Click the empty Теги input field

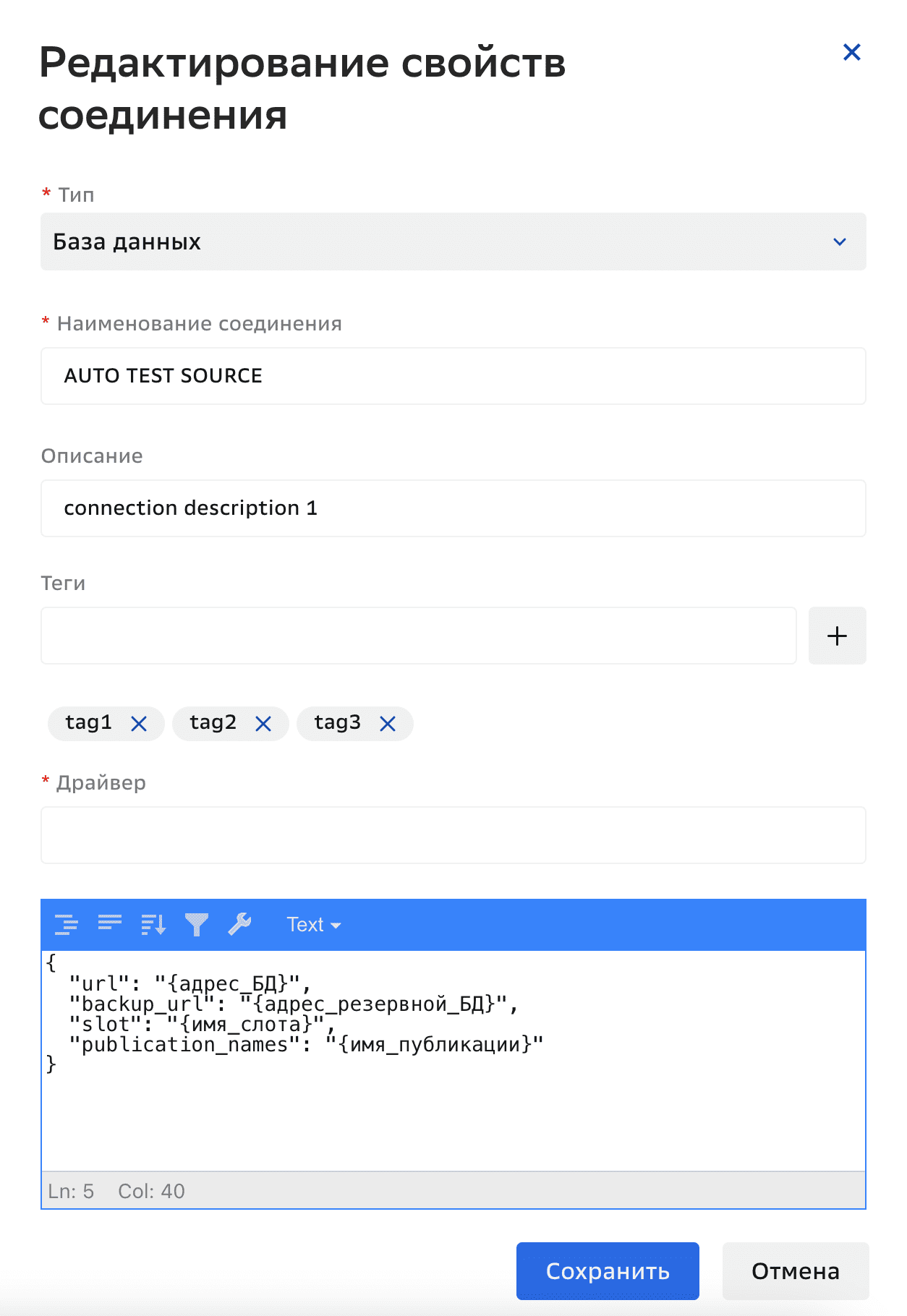(418, 636)
